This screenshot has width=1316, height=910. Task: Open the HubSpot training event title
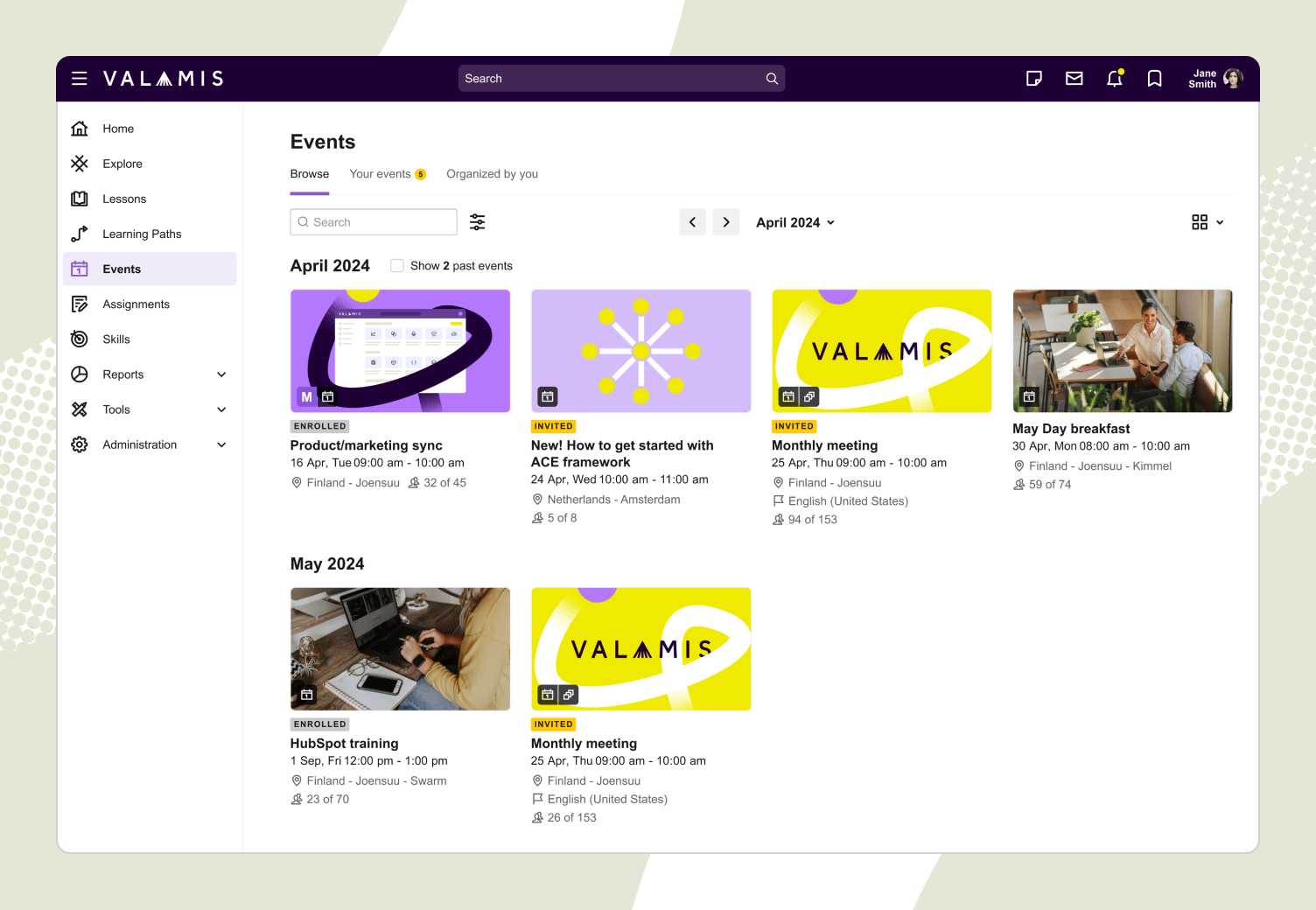345,743
